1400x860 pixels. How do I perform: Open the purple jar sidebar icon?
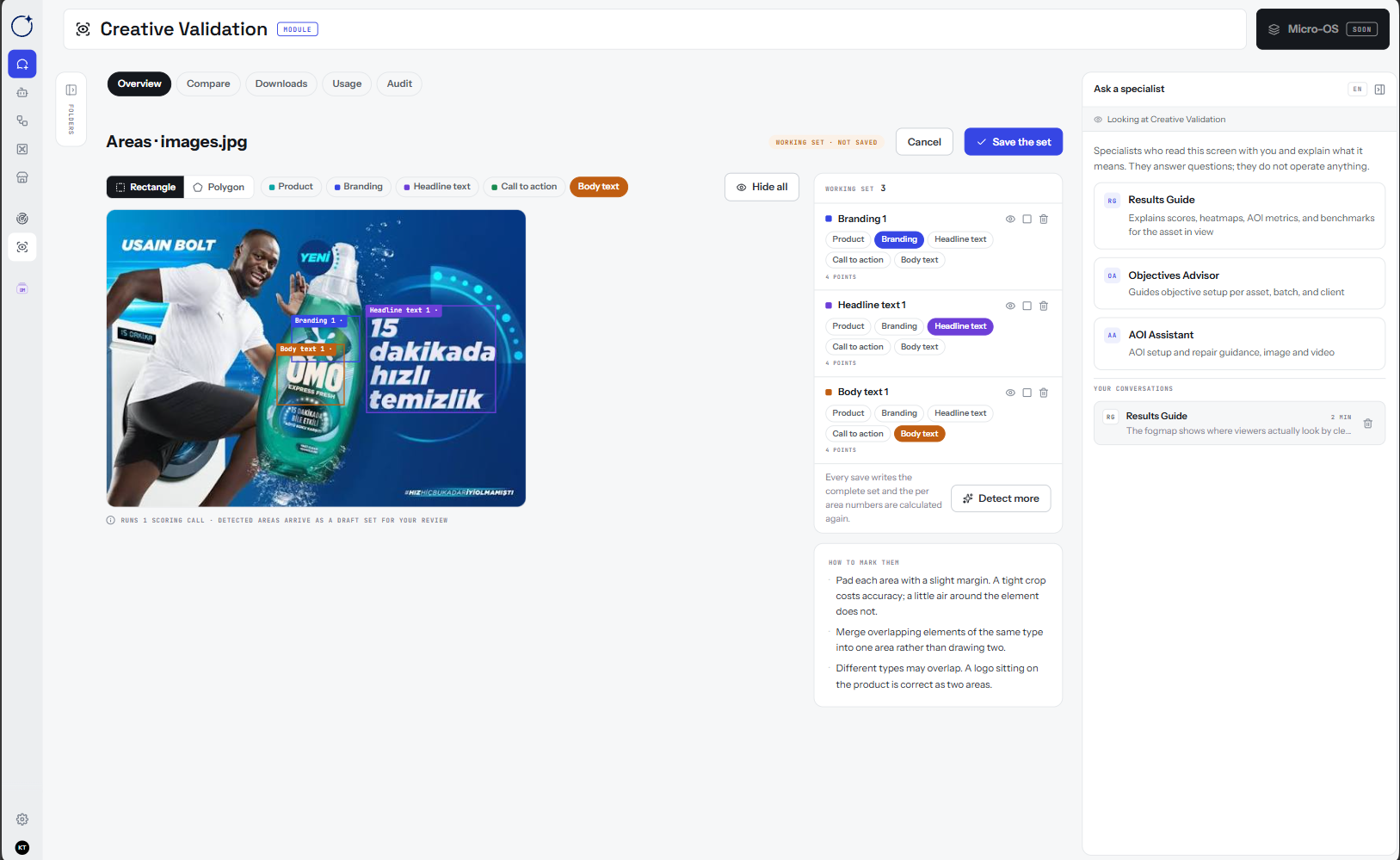22,288
